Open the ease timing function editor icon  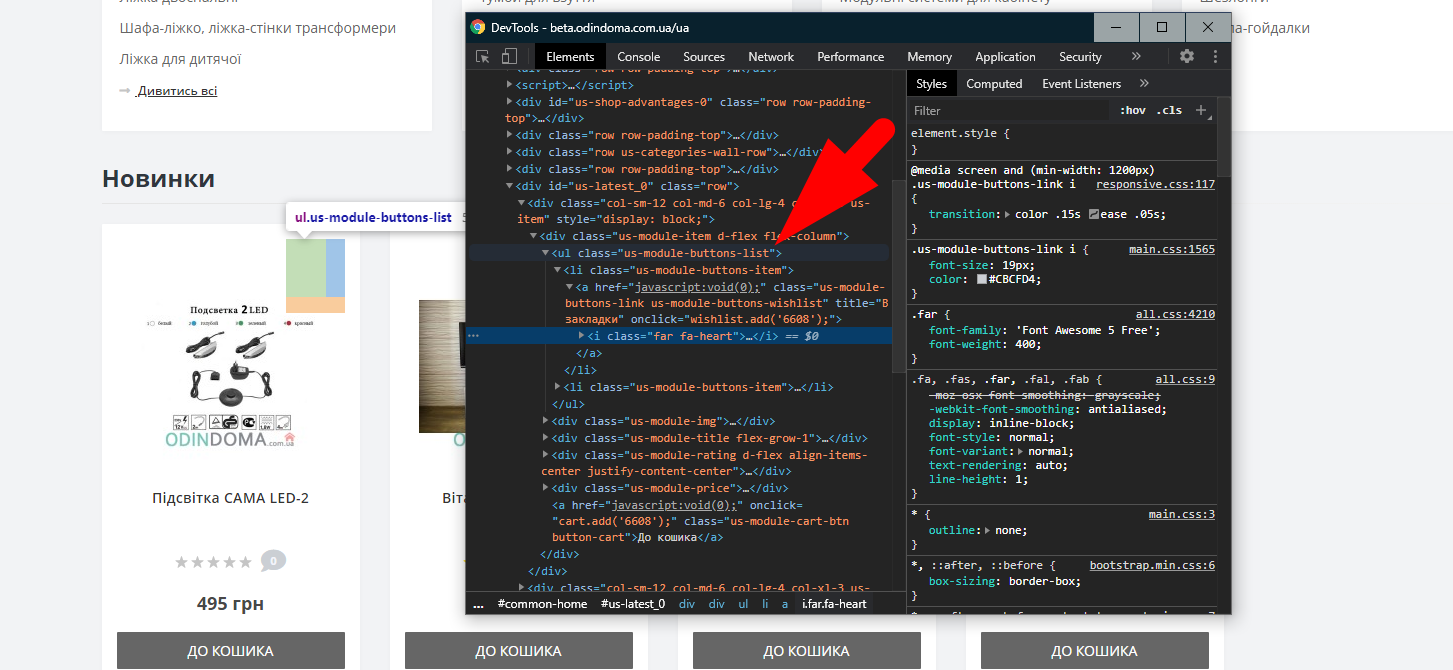point(1094,214)
